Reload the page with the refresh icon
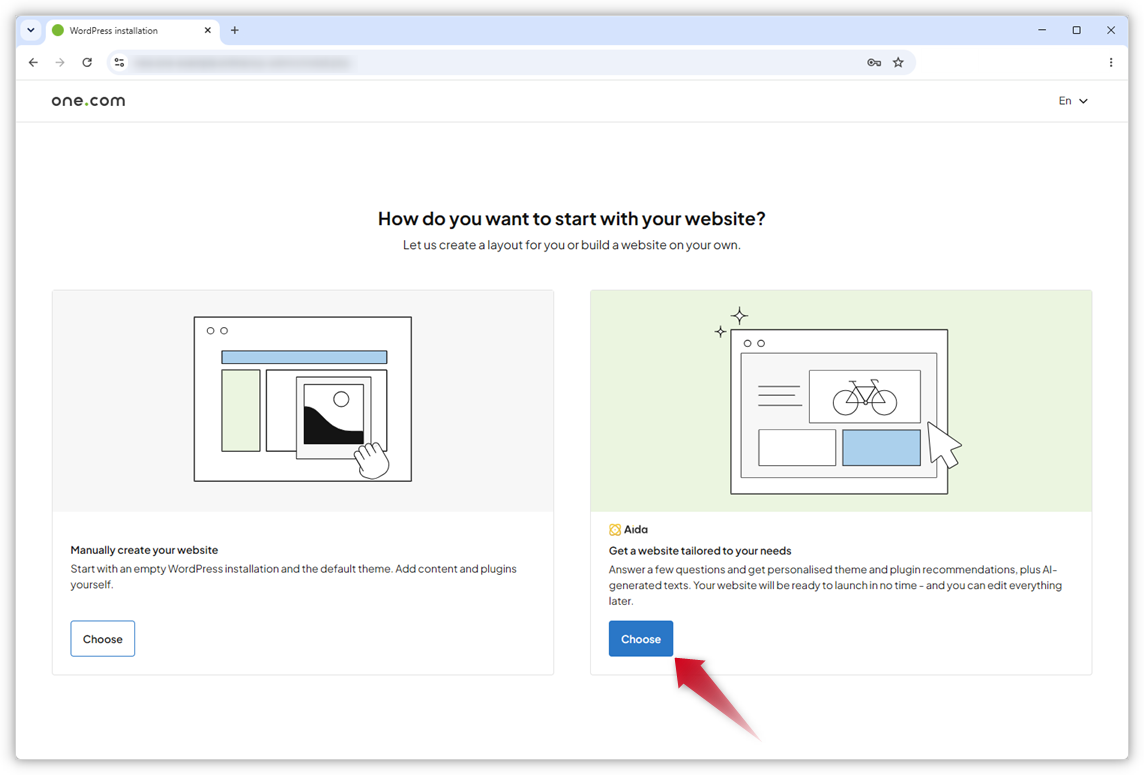Image resolution: width=1144 pixels, height=775 pixels. click(x=87, y=63)
